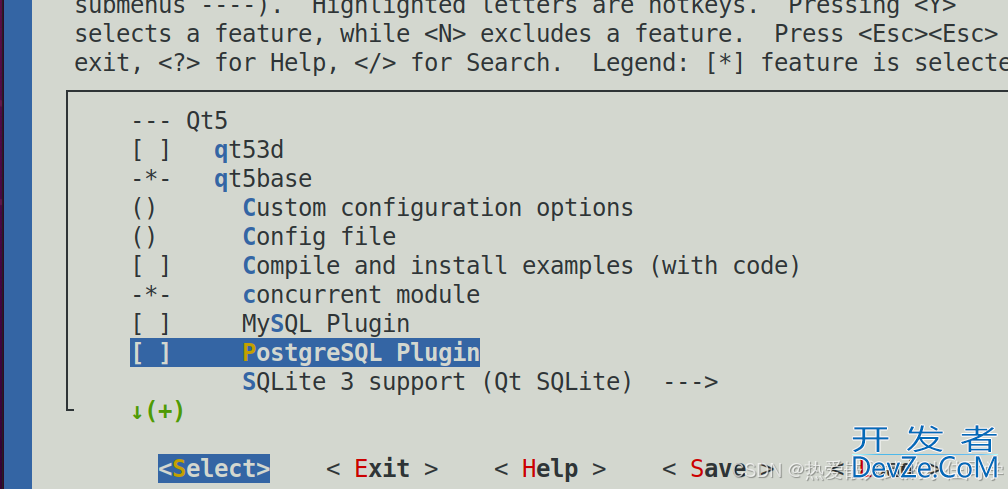Click the Qt5 menu title header
The image size is (1008, 489).
[179, 121]
